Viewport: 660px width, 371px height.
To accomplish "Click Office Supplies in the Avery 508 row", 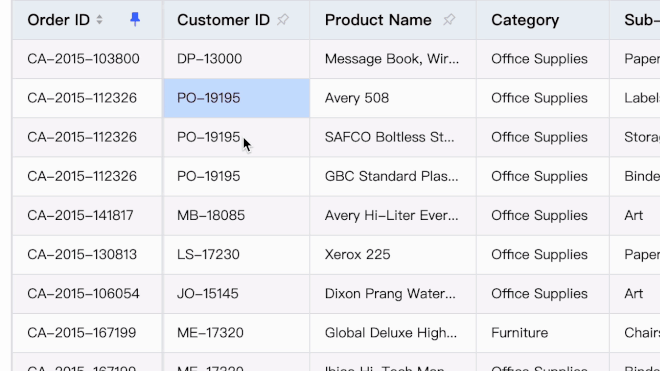I will pyautogui.click(x=543, y=98).
